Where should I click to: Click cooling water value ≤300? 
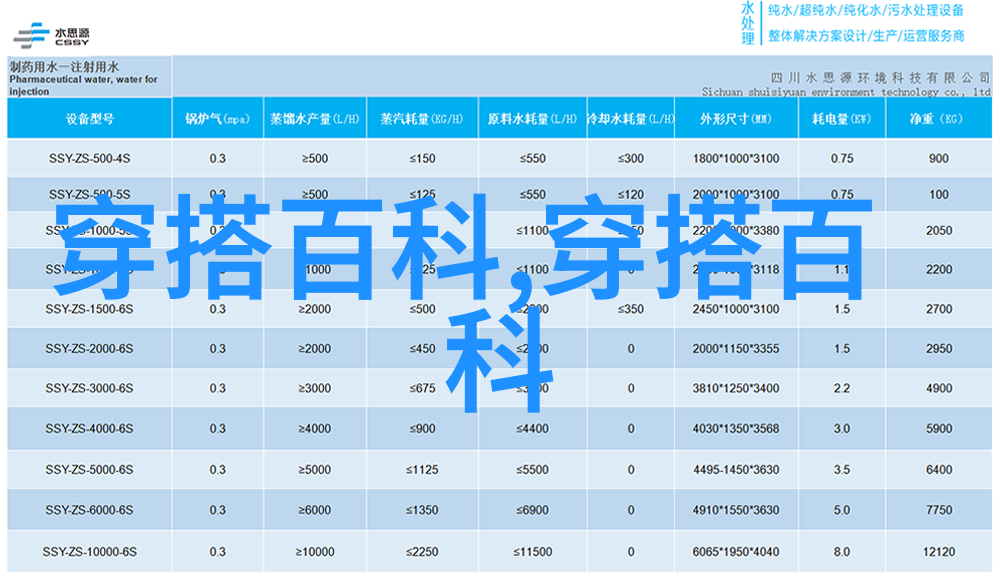pyautogui.click(x=630, y=158)
